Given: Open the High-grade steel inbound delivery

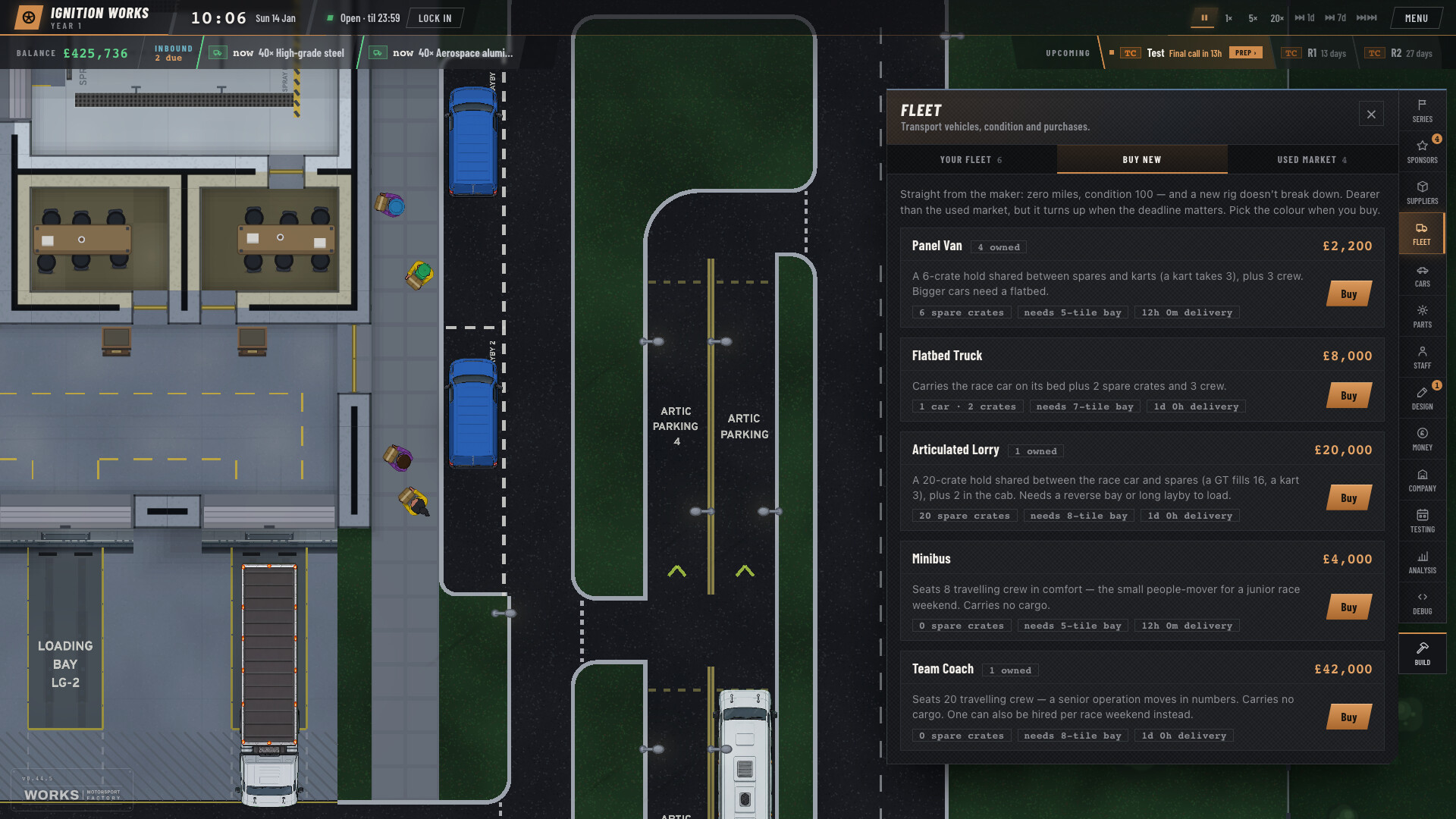Looking at the screenshot, I should click(x=278, y=53).
